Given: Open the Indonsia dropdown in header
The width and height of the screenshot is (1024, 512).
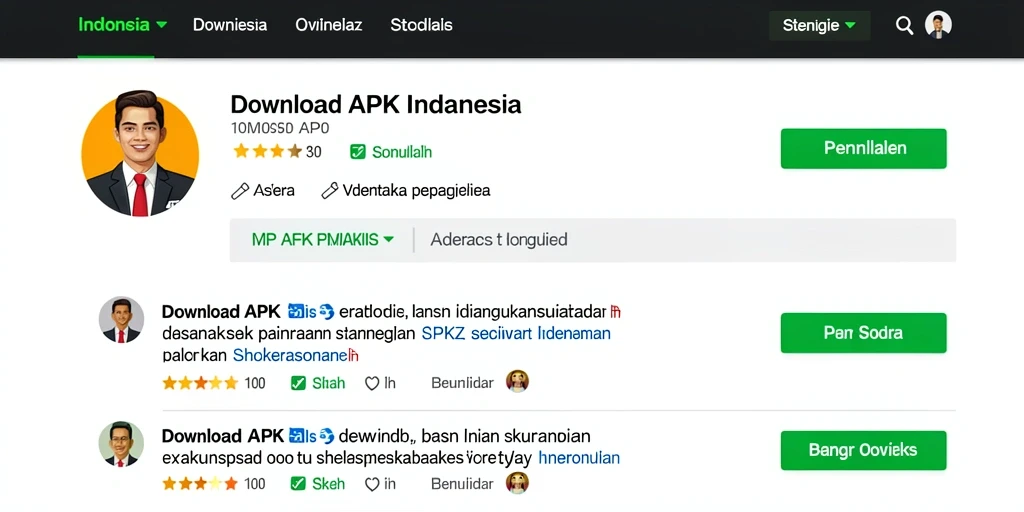Looking at the screenshot, I should [x=123, y=25].
